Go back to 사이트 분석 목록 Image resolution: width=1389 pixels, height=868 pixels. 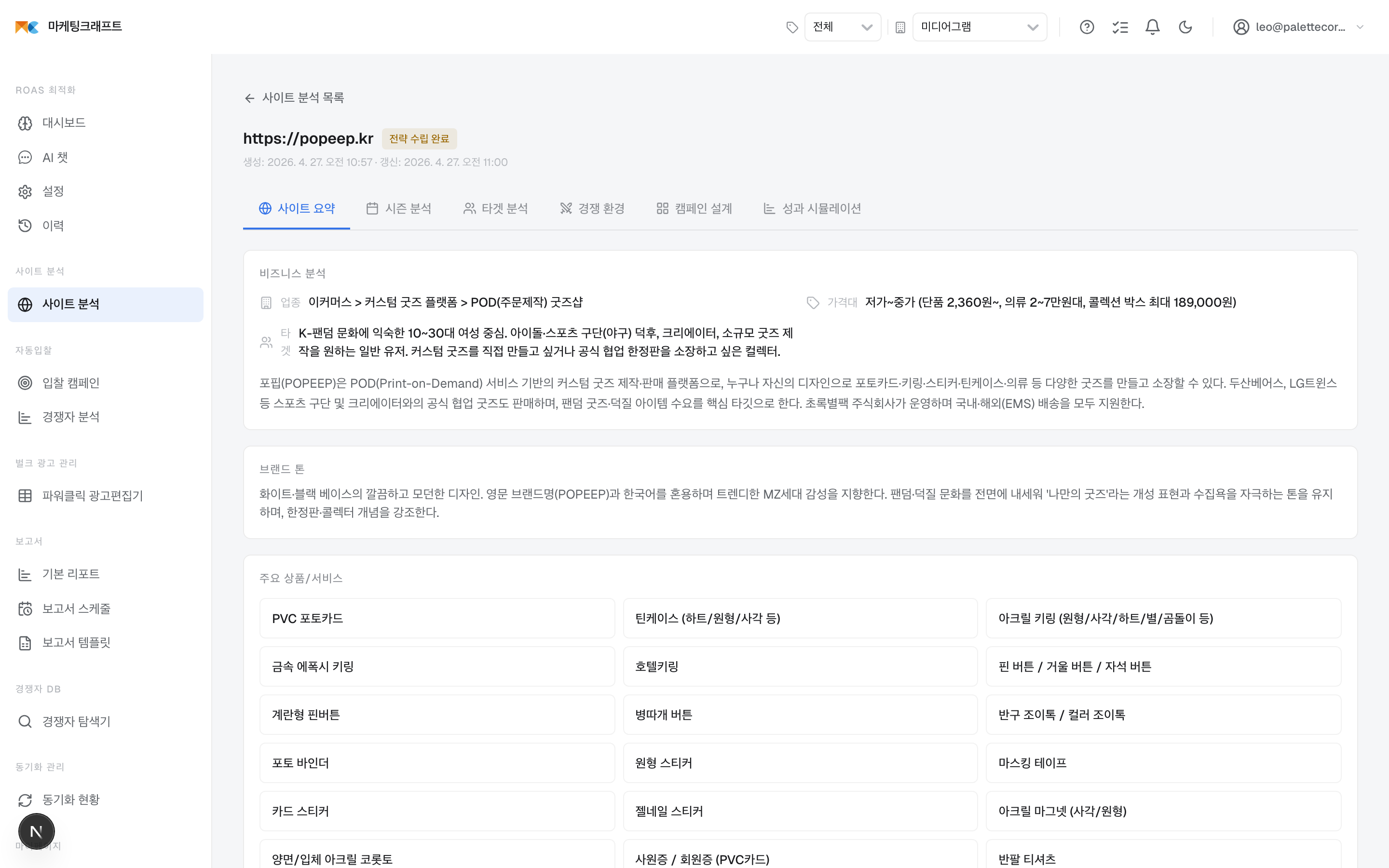coord(294,97)
